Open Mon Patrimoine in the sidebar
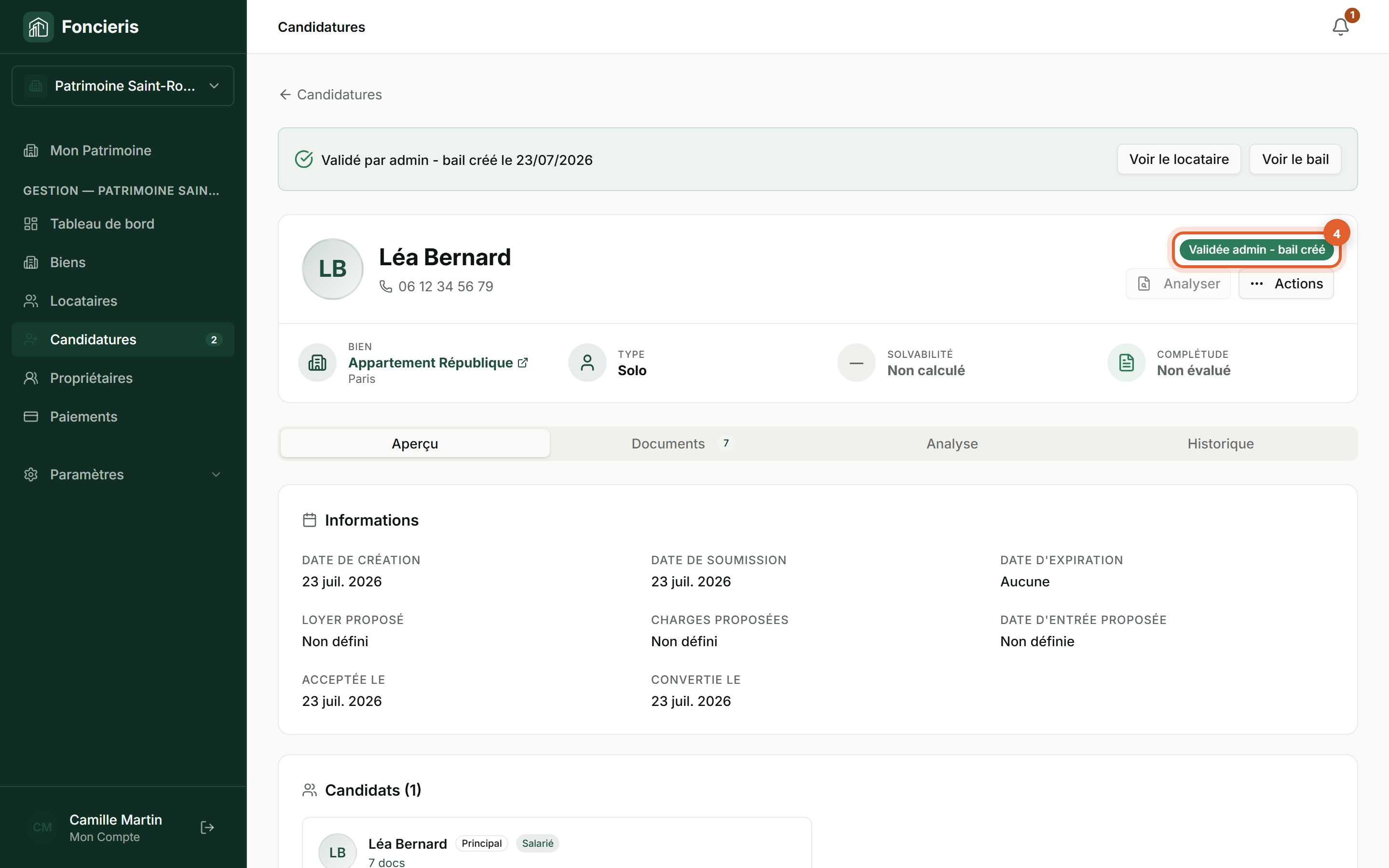1389x868 pixels. click(x=123, y=150)
